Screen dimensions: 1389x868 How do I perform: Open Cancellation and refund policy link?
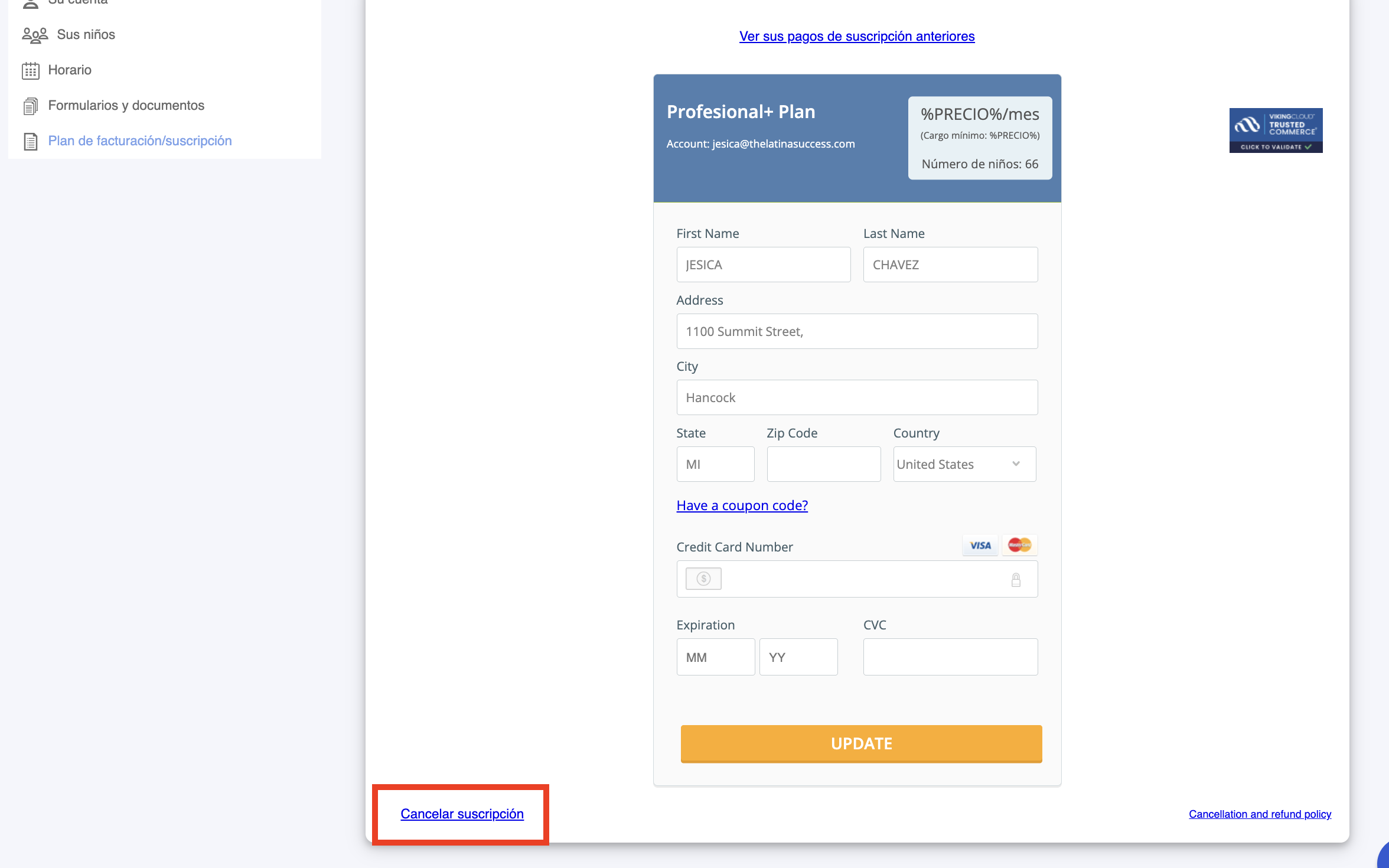pos(1260,814)
